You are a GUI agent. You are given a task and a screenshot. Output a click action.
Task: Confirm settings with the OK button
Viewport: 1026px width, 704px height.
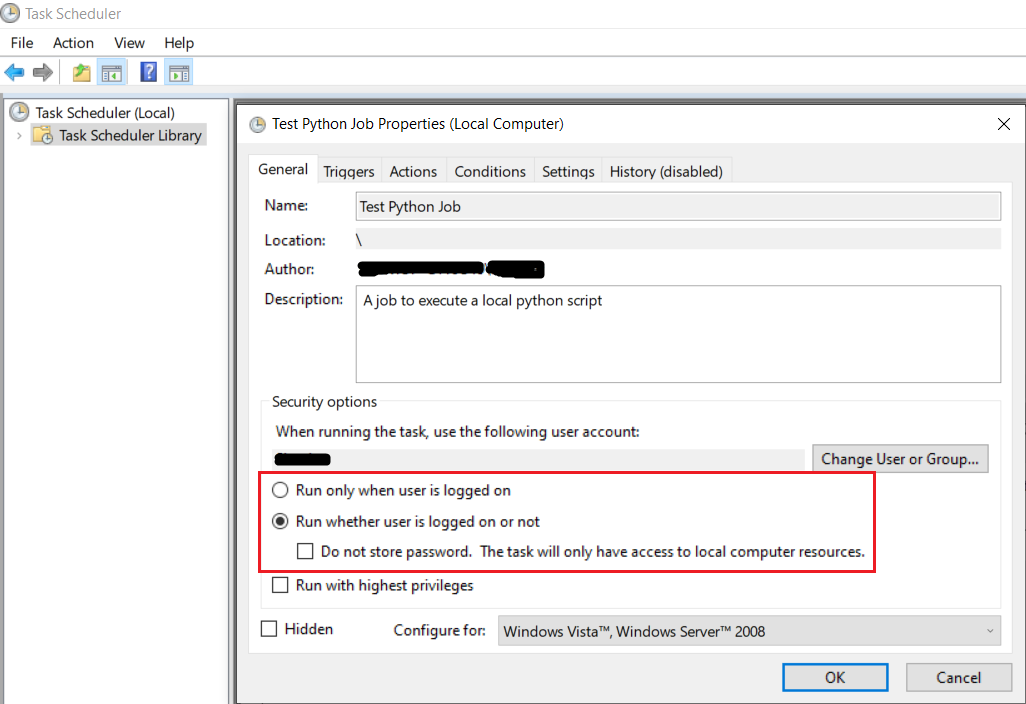tap(834, 677)
